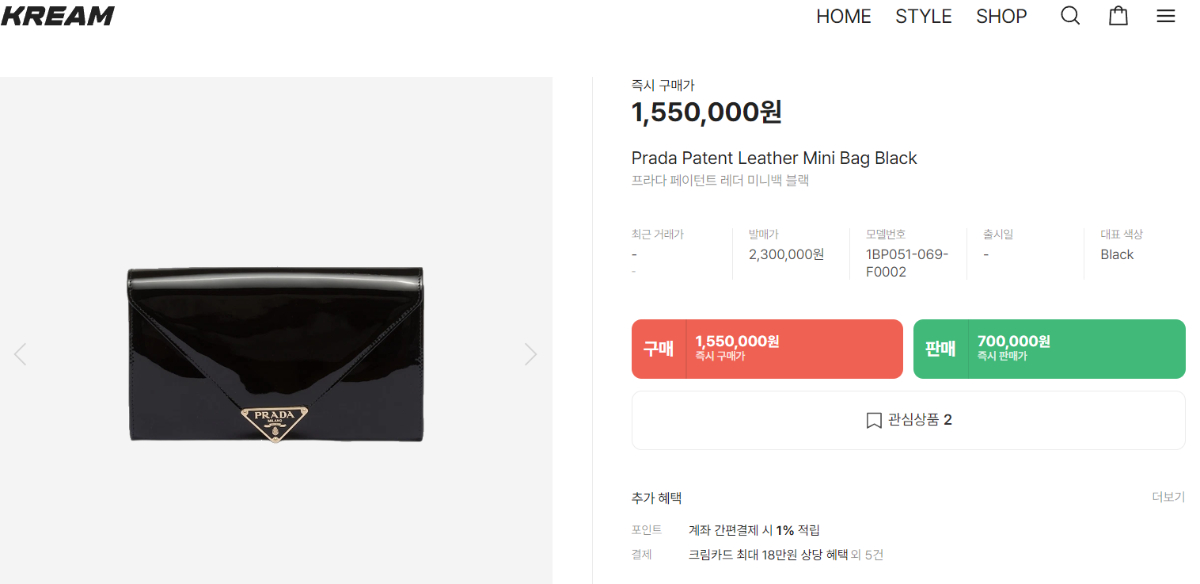Click the 대표 색상 Black value
The image size is (1200, 584).
pyautogui.click(x=1116, y=254)
